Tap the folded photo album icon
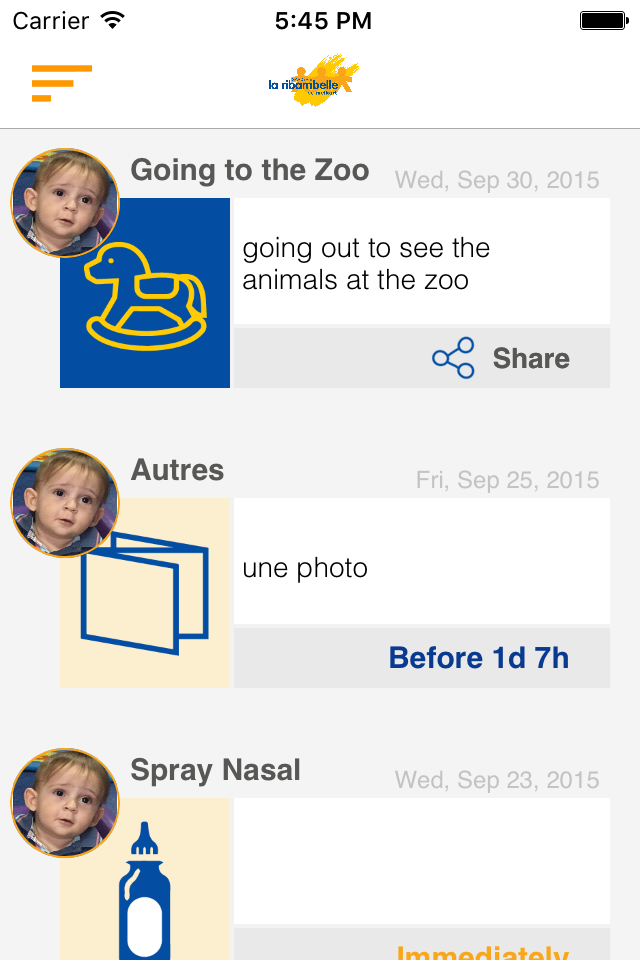 146,594
